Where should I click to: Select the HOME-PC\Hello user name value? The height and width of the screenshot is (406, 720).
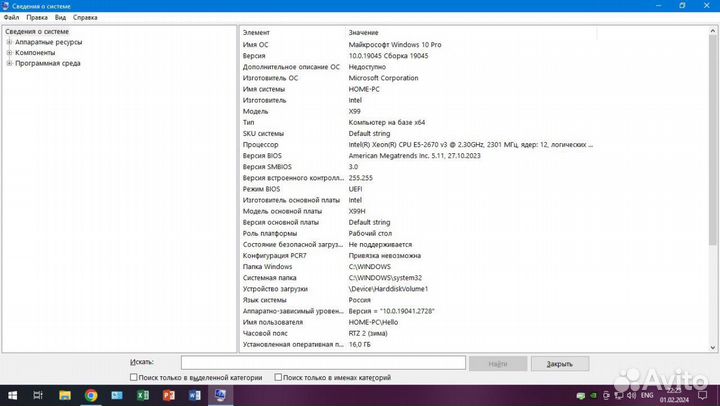pos(373,322)
